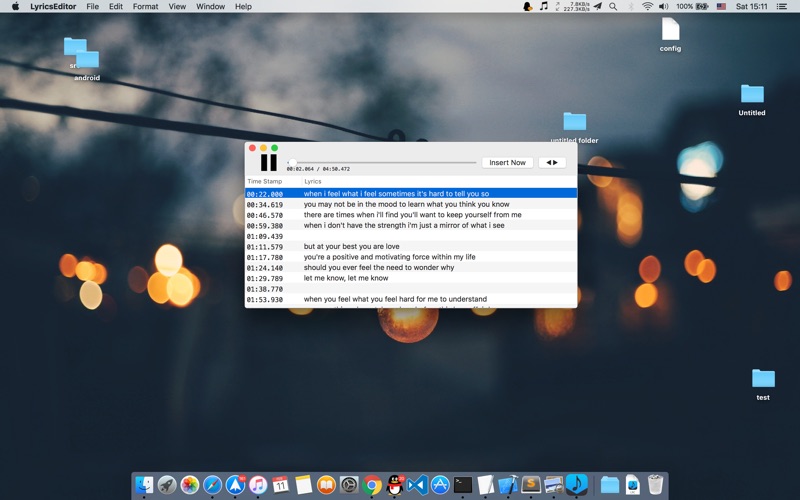Open the View menu
This screenshot has width=800, height=500.
coord(177,7)
